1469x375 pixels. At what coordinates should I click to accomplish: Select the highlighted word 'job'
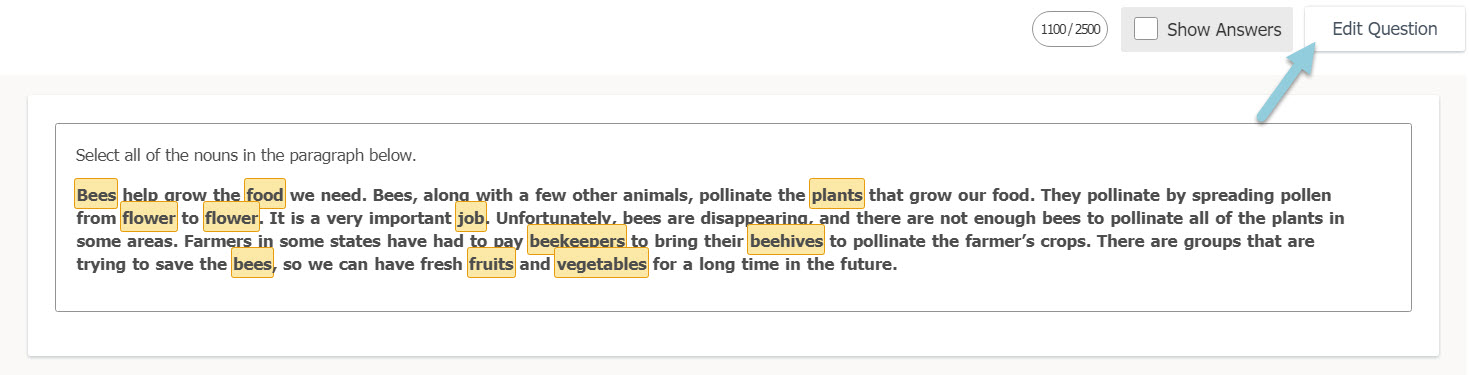coord(471,217)
